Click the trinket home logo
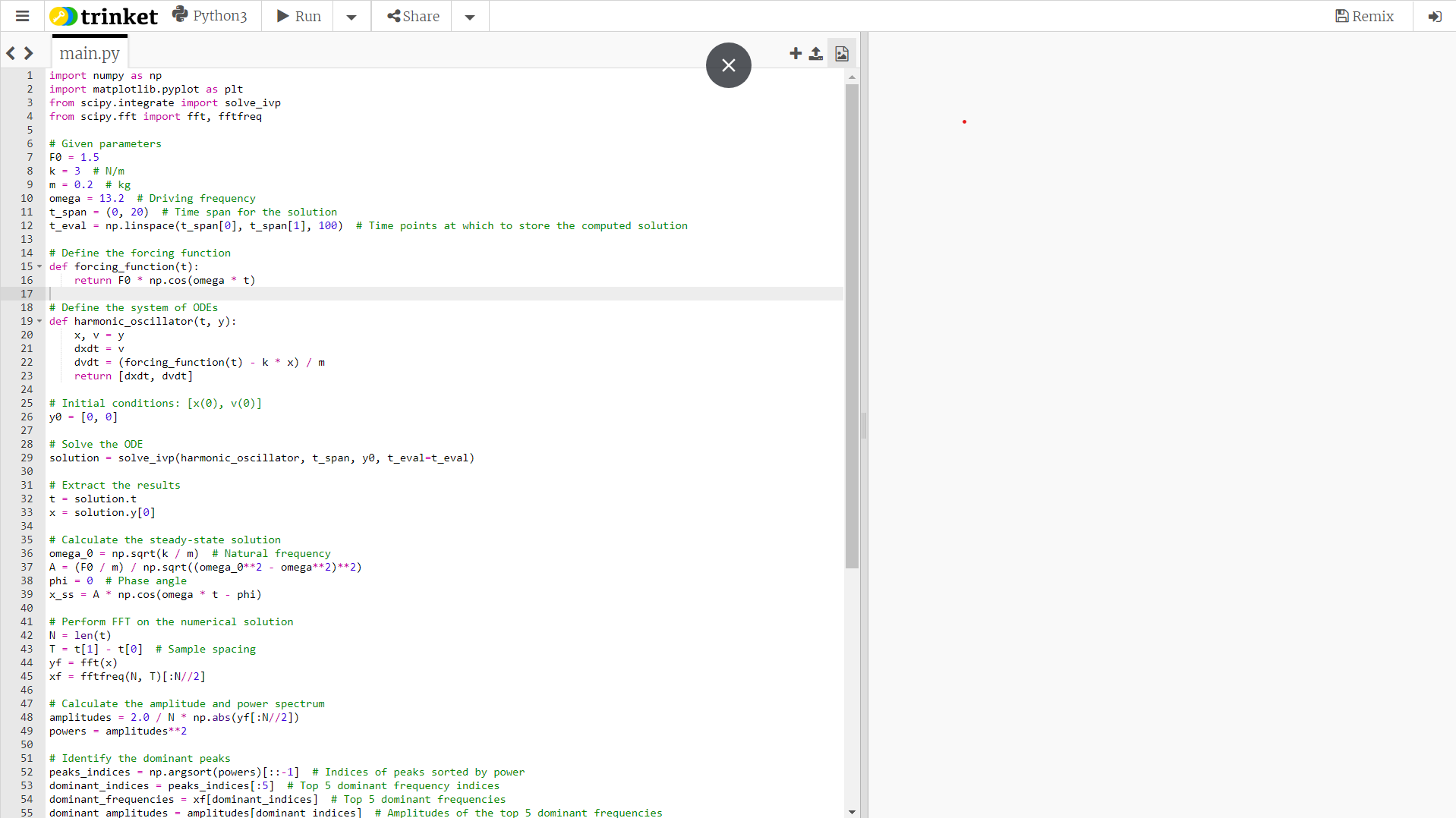 coord(103,15)
